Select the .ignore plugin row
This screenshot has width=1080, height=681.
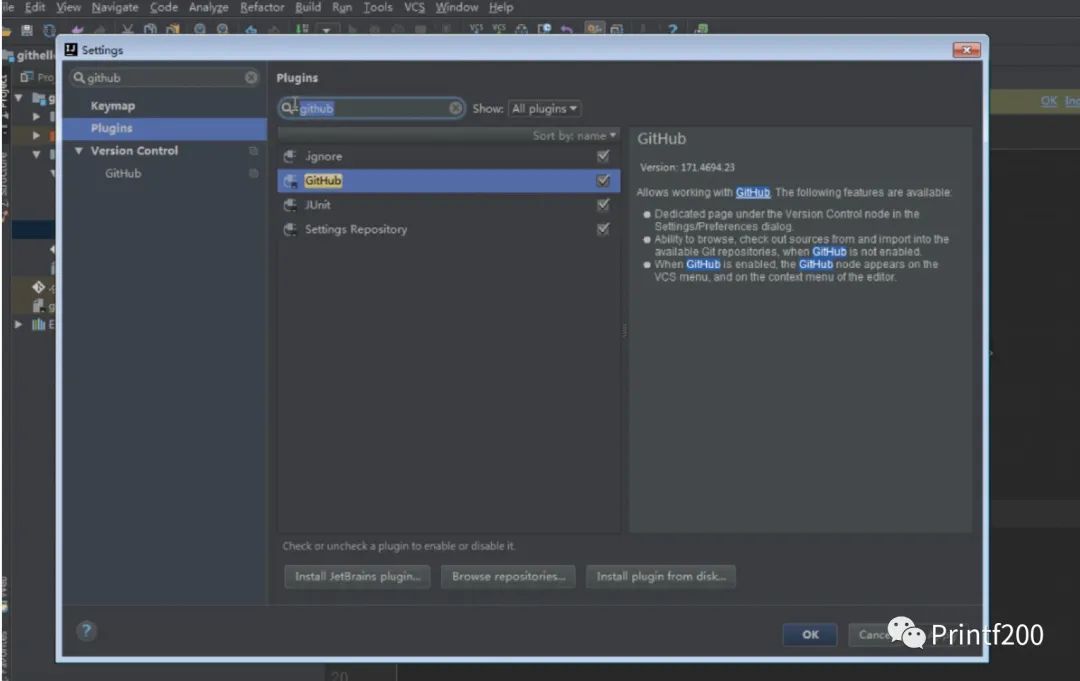tap(448, 156)
